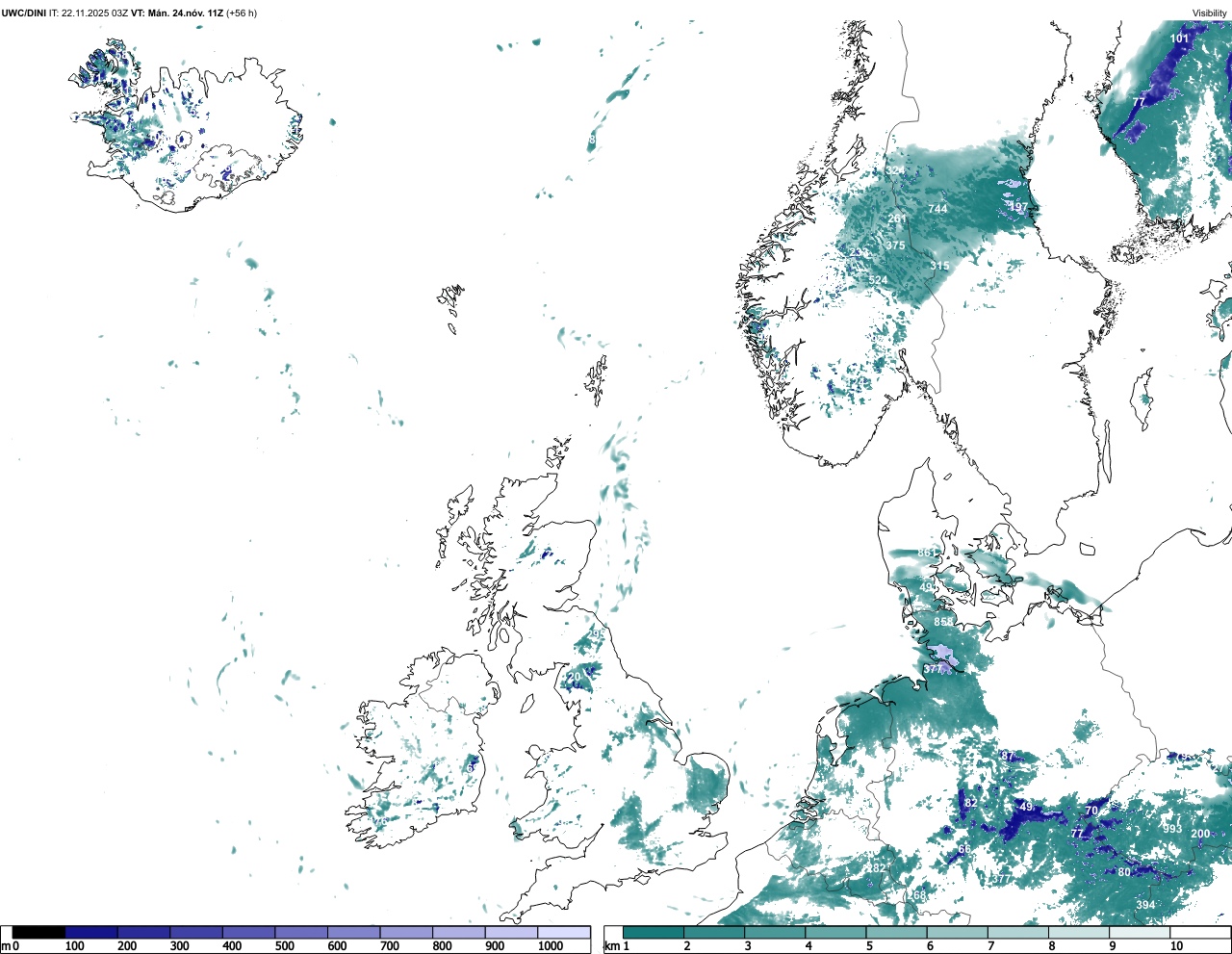This screenshot has height=954, width=1232.
Task: Click the '80' value over Czechia
Action: (1124, 873)
